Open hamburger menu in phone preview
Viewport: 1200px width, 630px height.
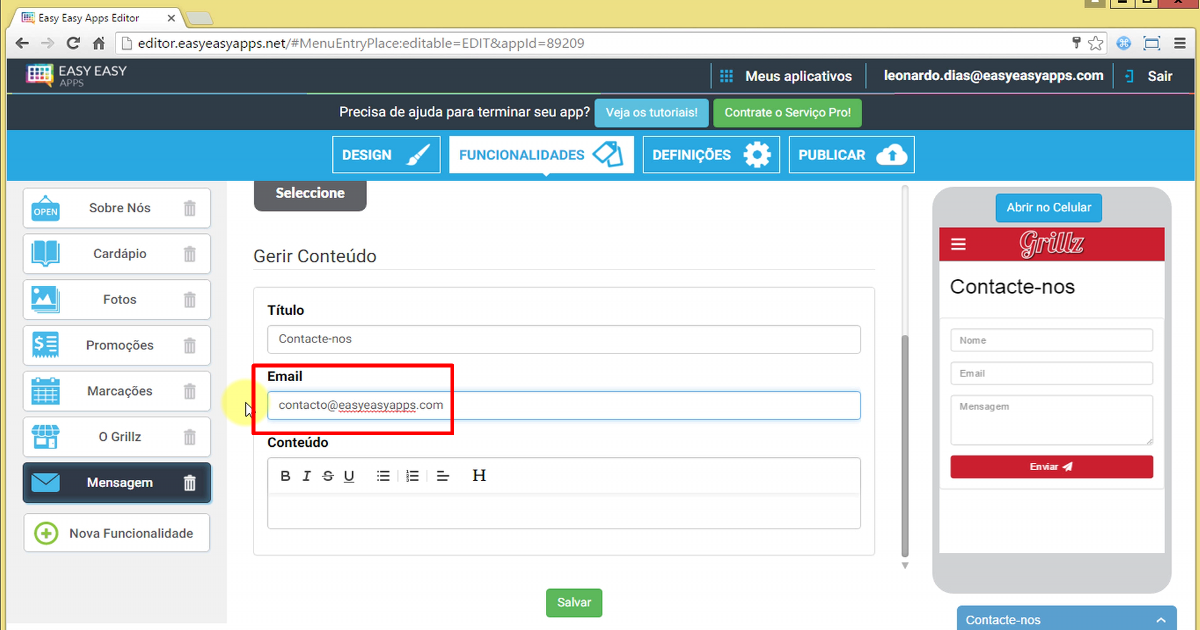pyautogui.click(x=959, y=244)
